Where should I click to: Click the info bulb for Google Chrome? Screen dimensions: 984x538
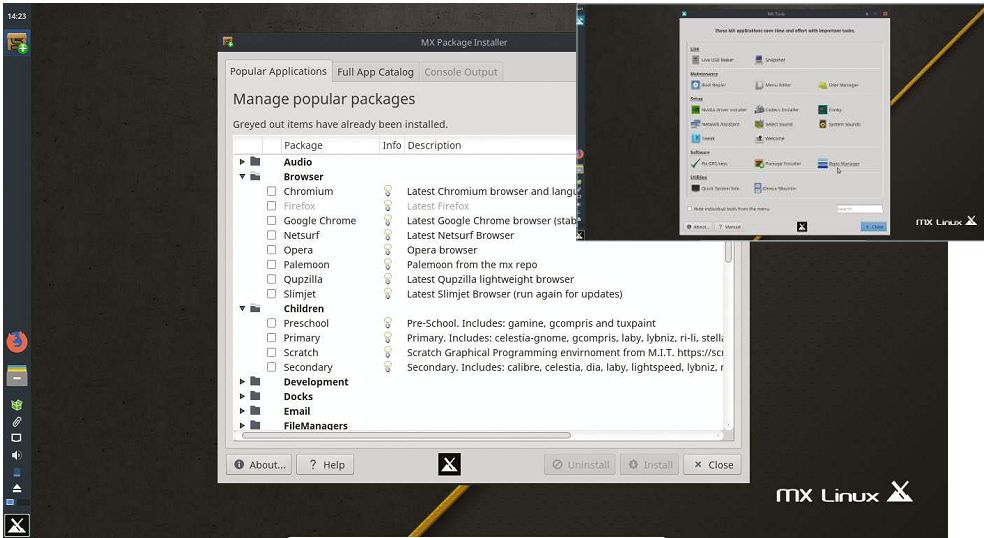click(388, 220)
